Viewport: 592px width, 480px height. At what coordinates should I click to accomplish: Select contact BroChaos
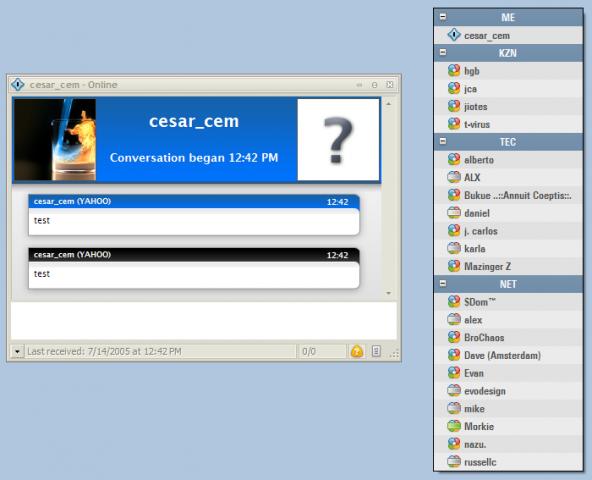[x=508, y=337]
